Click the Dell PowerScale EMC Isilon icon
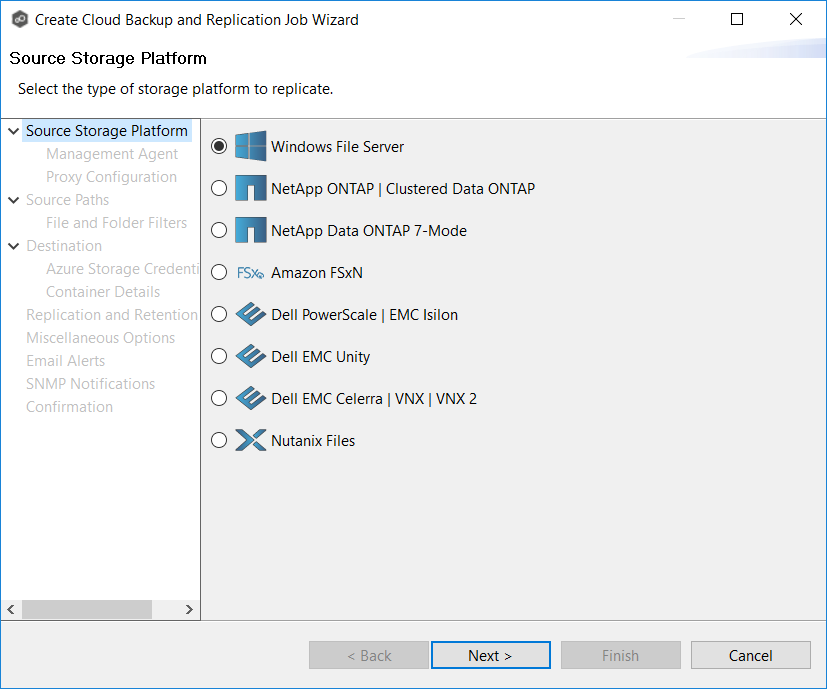 (249, 313)
